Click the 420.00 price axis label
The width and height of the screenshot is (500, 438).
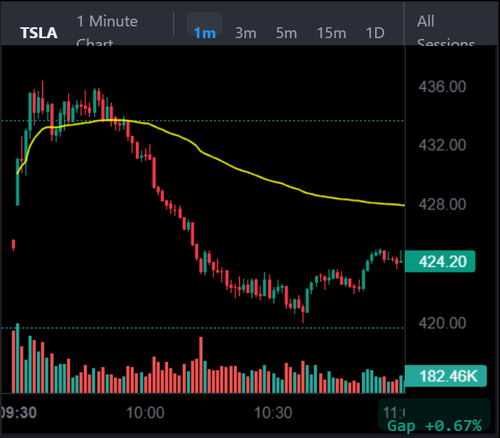442,323
